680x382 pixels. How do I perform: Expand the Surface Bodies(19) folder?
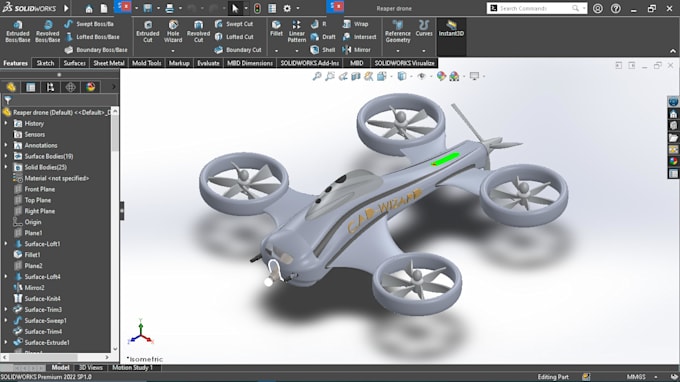(6, 156)
